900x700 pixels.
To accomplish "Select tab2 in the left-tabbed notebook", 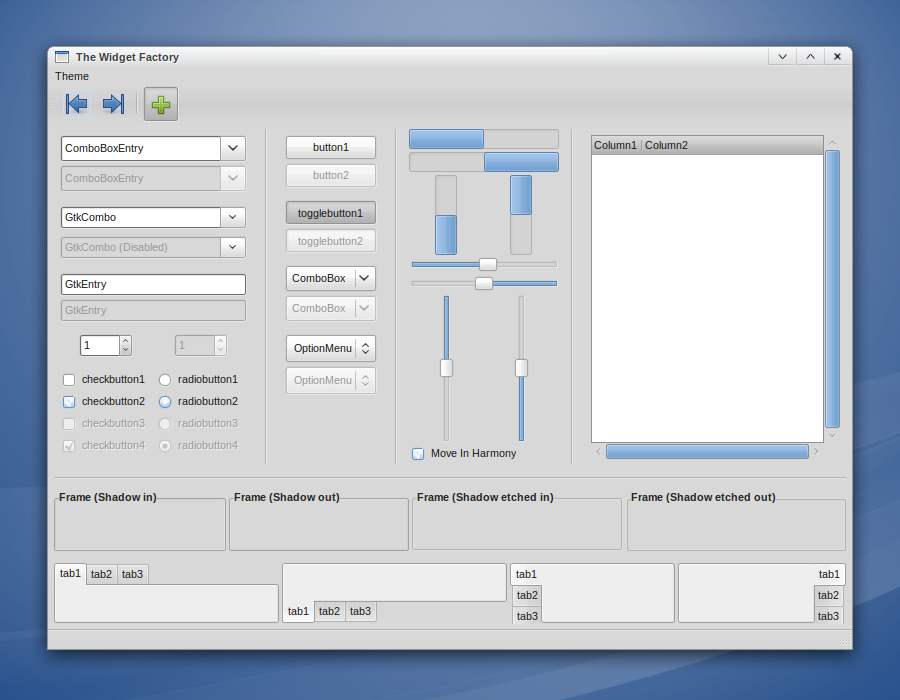I will pyautogui.click(x=527, y=596).
